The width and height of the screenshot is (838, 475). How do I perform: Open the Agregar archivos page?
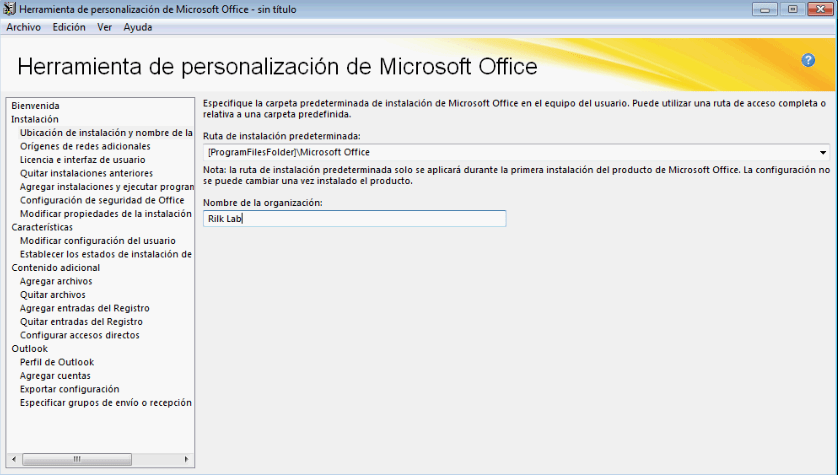(x=56, y=281)
